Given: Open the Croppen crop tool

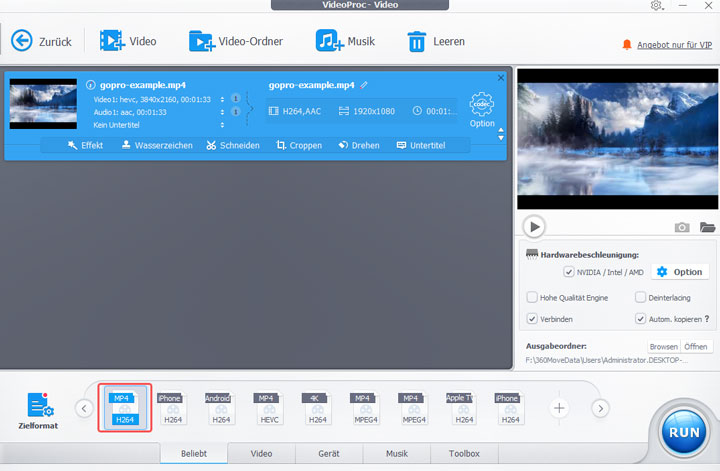Looking at the screenshot, I should [299, 146].
